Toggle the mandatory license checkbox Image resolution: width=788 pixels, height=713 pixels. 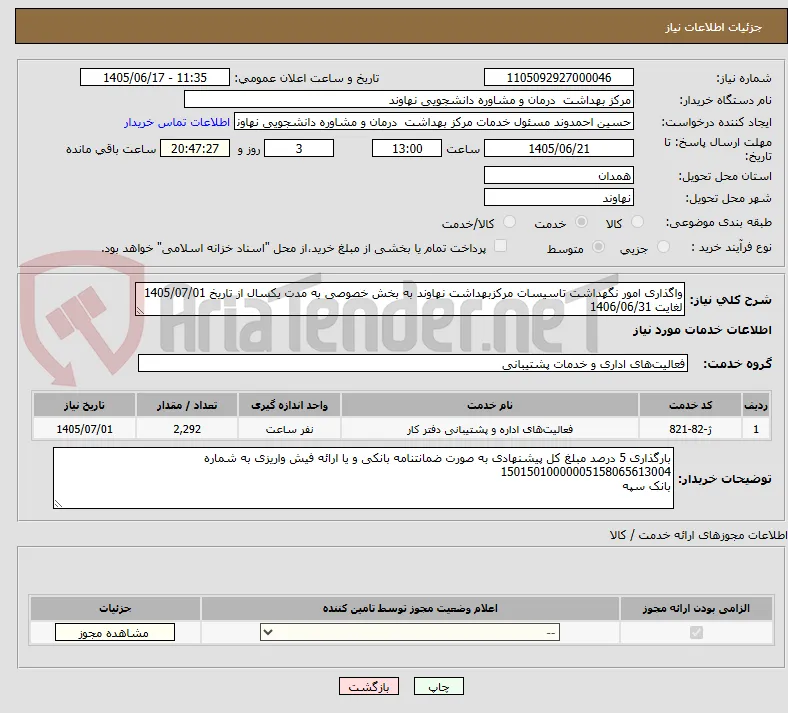point(696,632)
